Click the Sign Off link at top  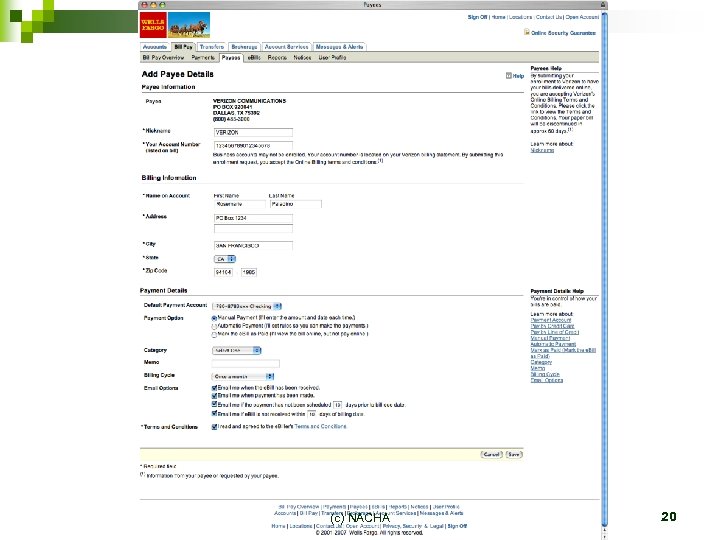tap(477, 17)
